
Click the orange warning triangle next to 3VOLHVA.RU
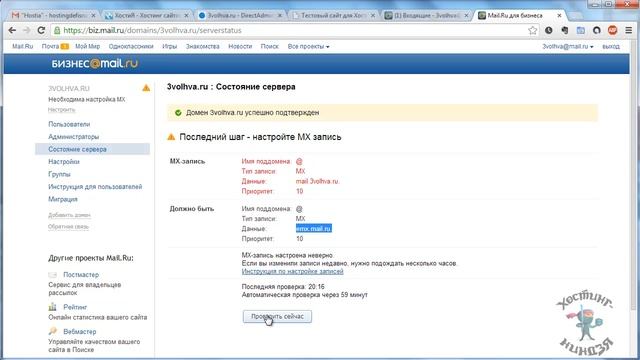pyautogui.click(x=146, y=88)
